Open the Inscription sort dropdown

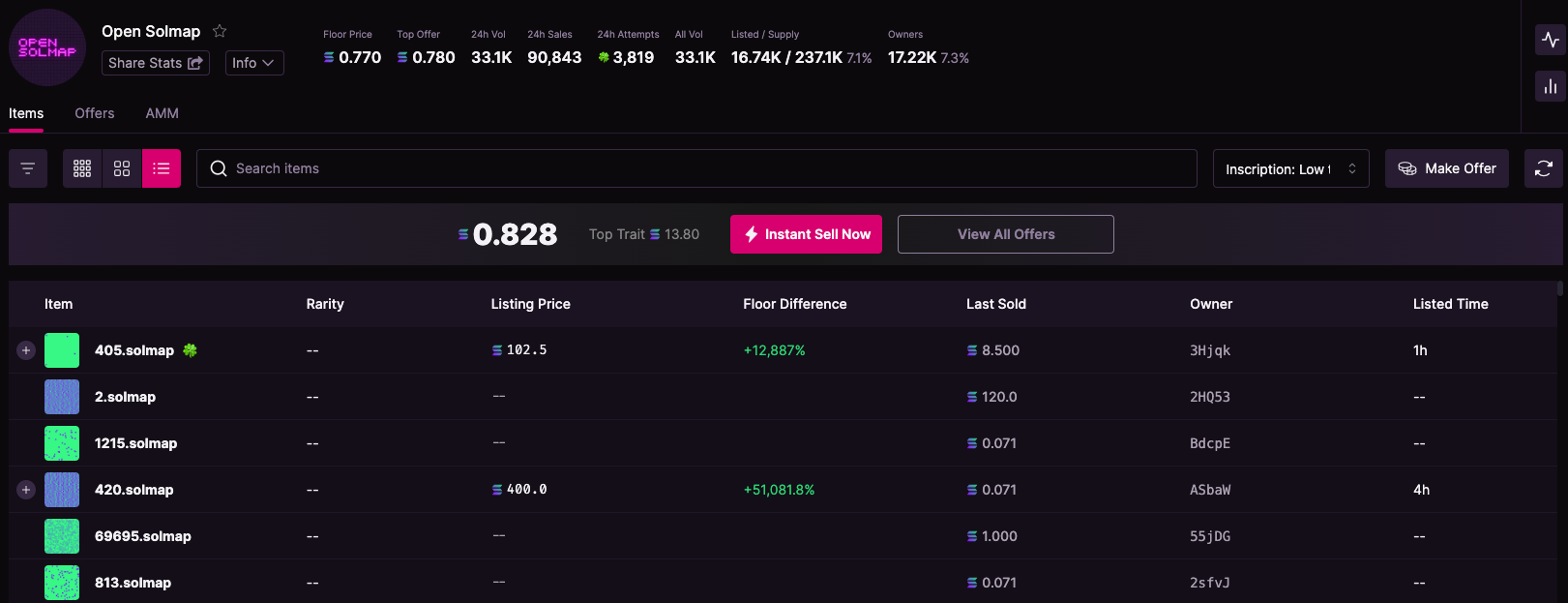(x=1290, y=168)
